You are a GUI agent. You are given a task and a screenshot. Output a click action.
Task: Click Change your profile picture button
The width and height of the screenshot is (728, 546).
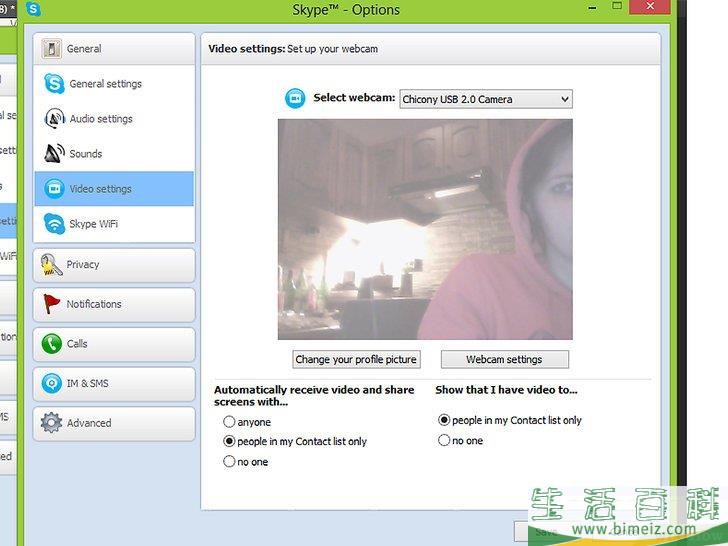[x=357, y=359]
